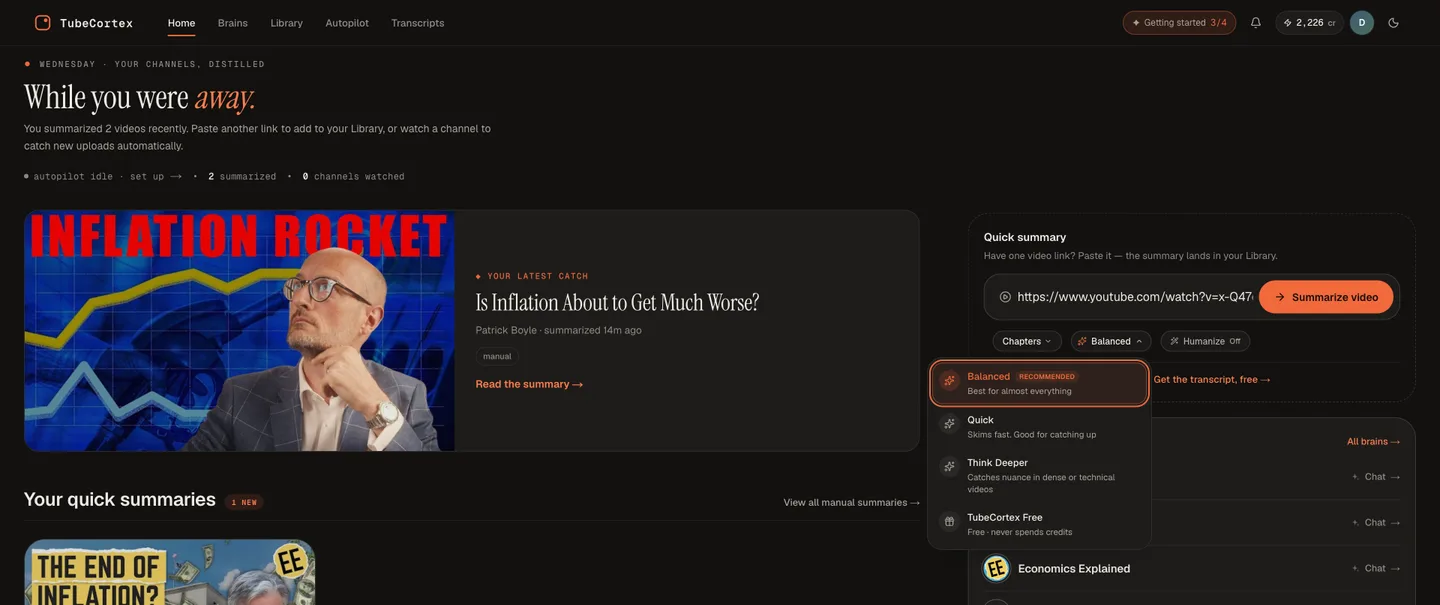Click the manual tag on latest catch

(497, 356)
